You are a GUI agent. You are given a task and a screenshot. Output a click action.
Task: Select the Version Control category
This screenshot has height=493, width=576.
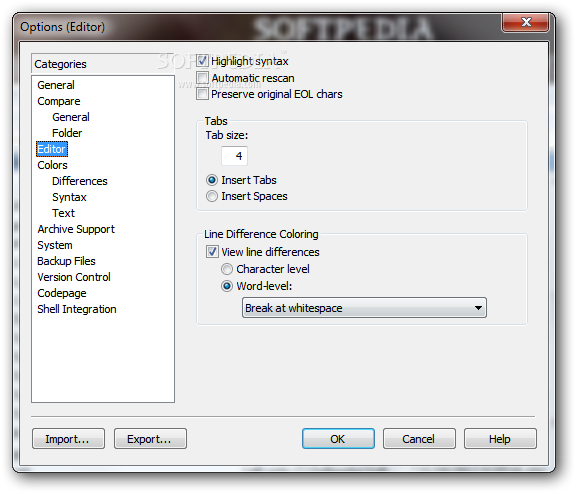click(x=74, y=277)
